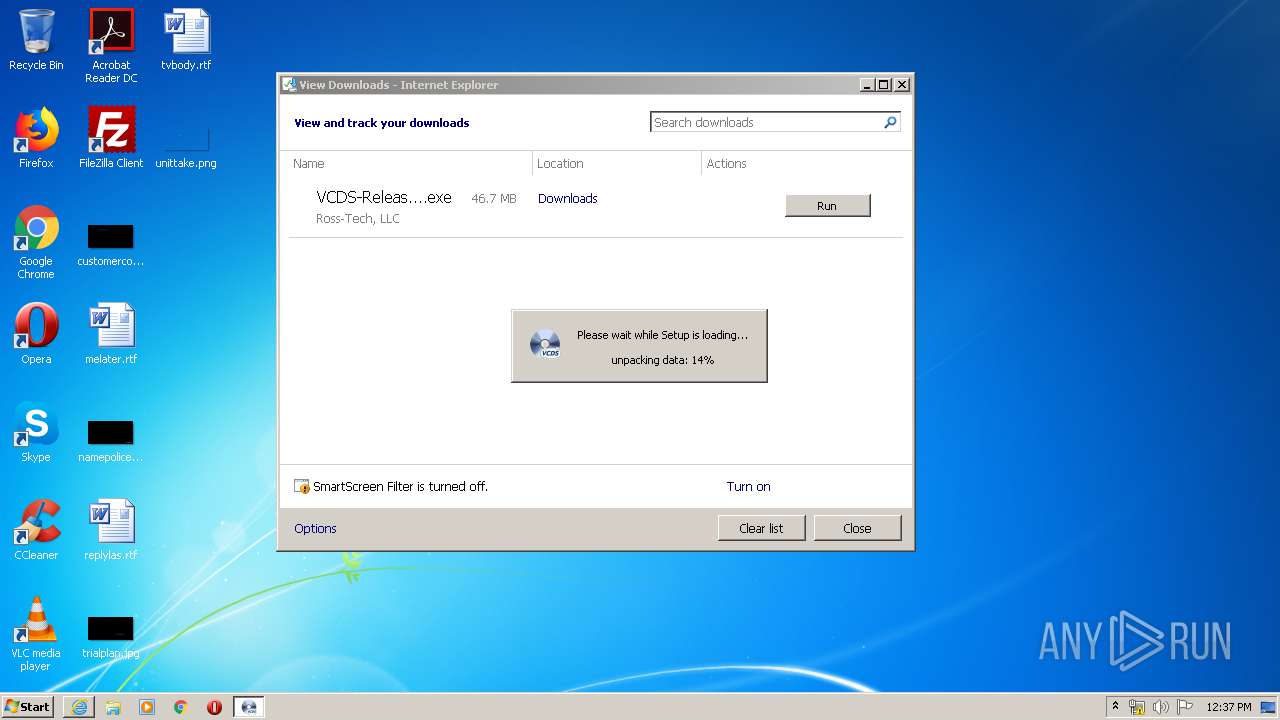Open network status tray icon
The width and height of the screenshot is (1280, 720).
(x=1137, y=707)
